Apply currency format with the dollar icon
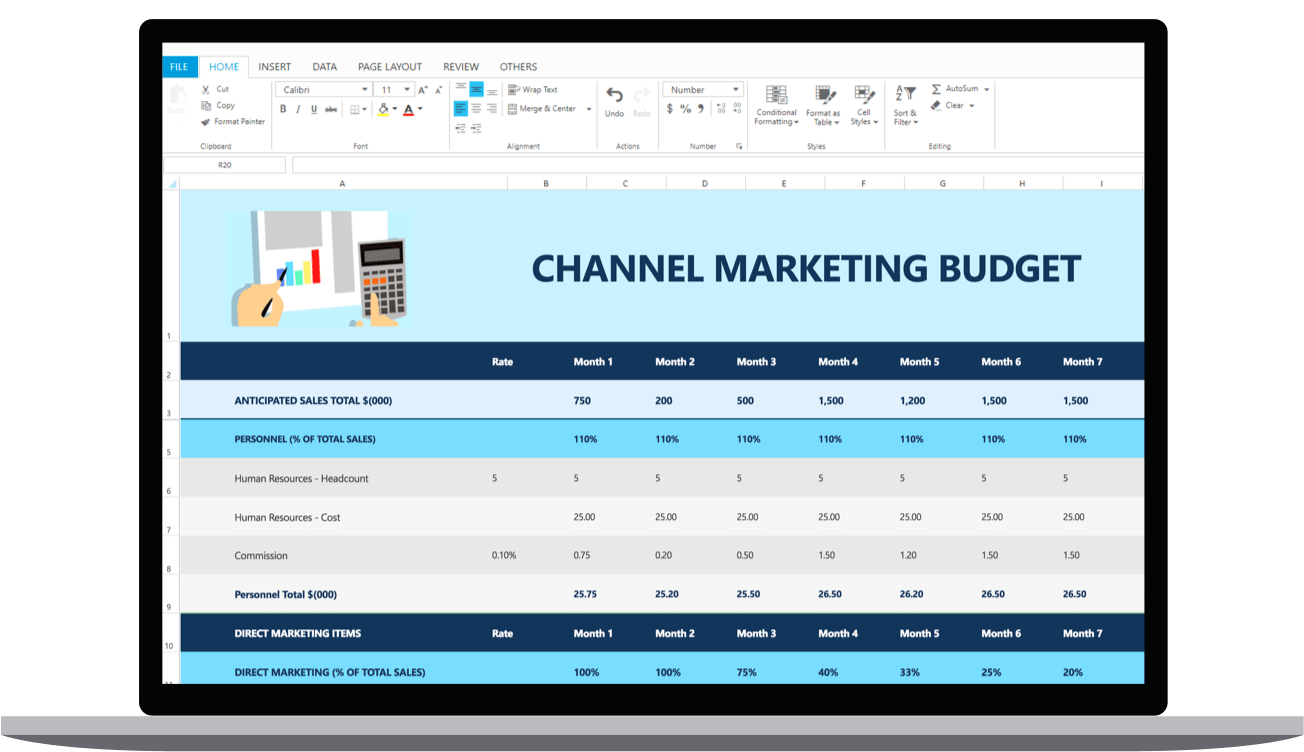The height and width of the screenshot is (752, 1304). click(x=669, y=108)
